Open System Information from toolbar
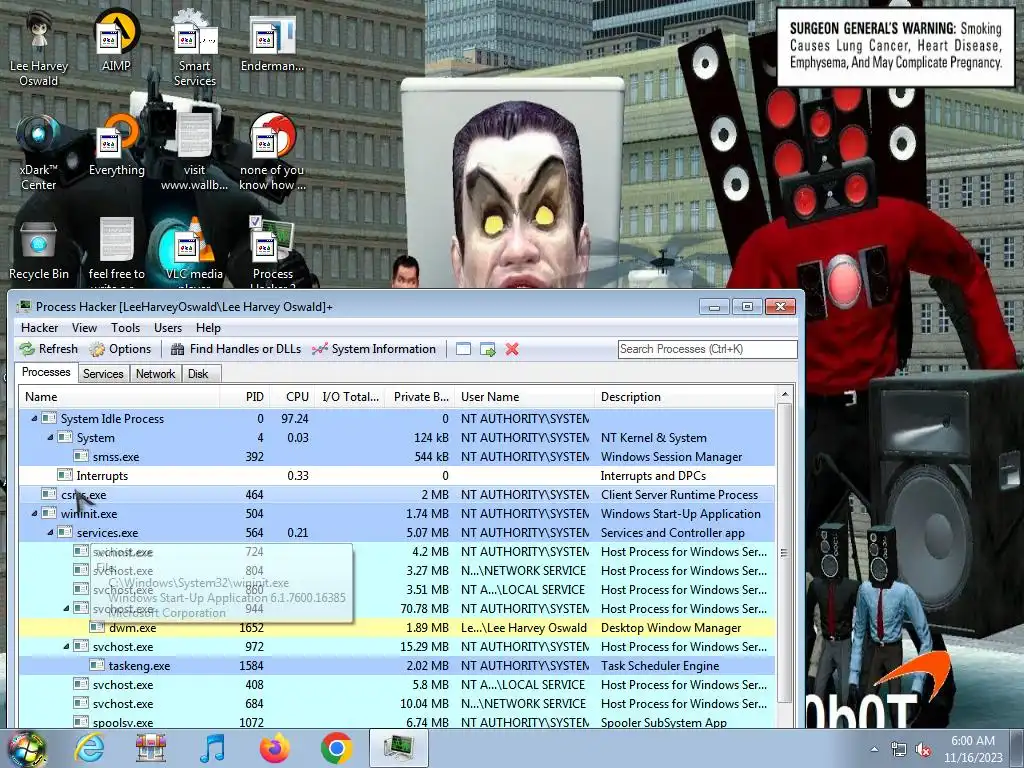Image resolution: width=1024 pixels, height=768 pixels. [374, 349]
